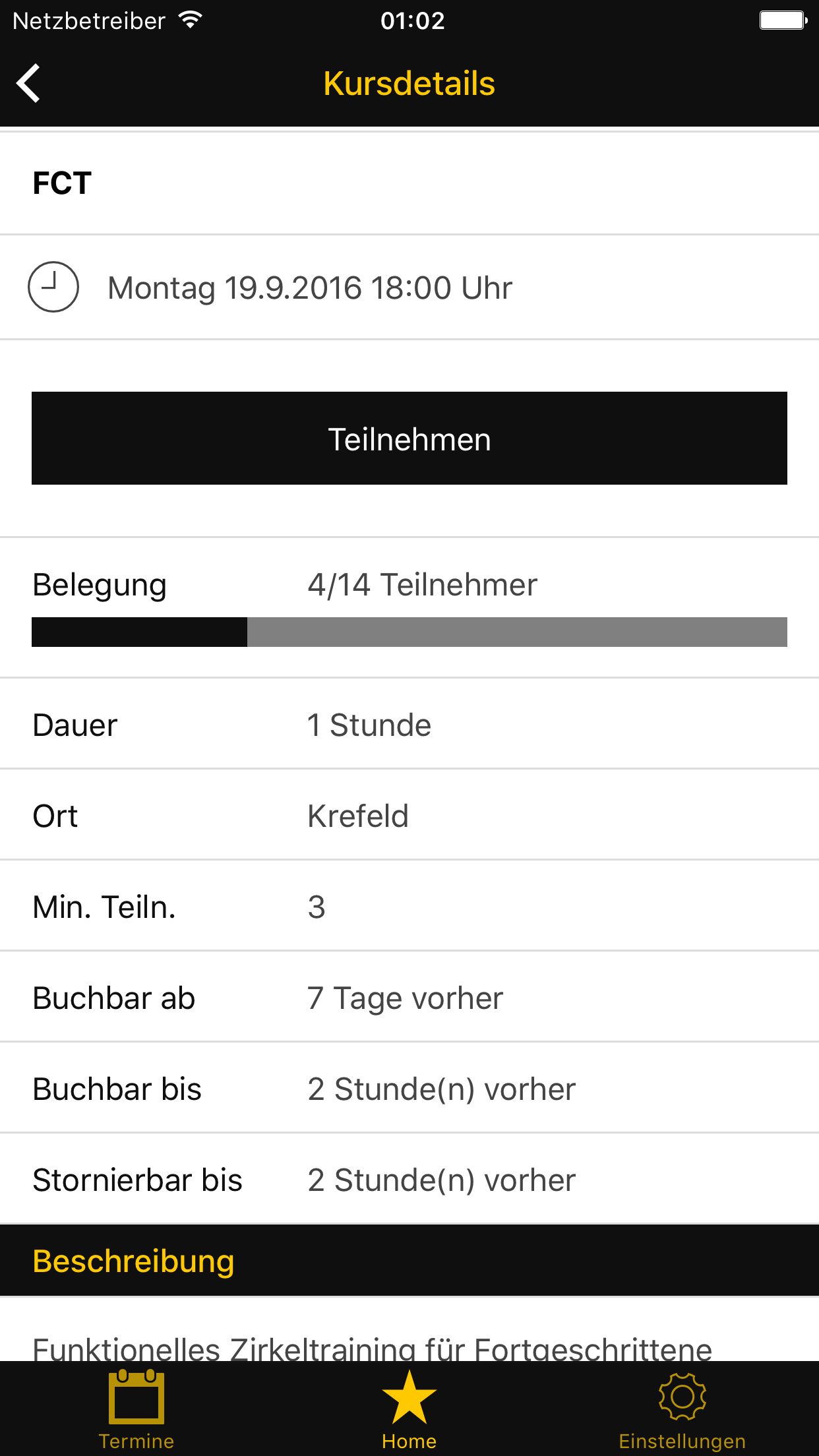Select the Min. Teiln. row
The width and height of the screenshot is (819, 1456).
coord(409,907)
